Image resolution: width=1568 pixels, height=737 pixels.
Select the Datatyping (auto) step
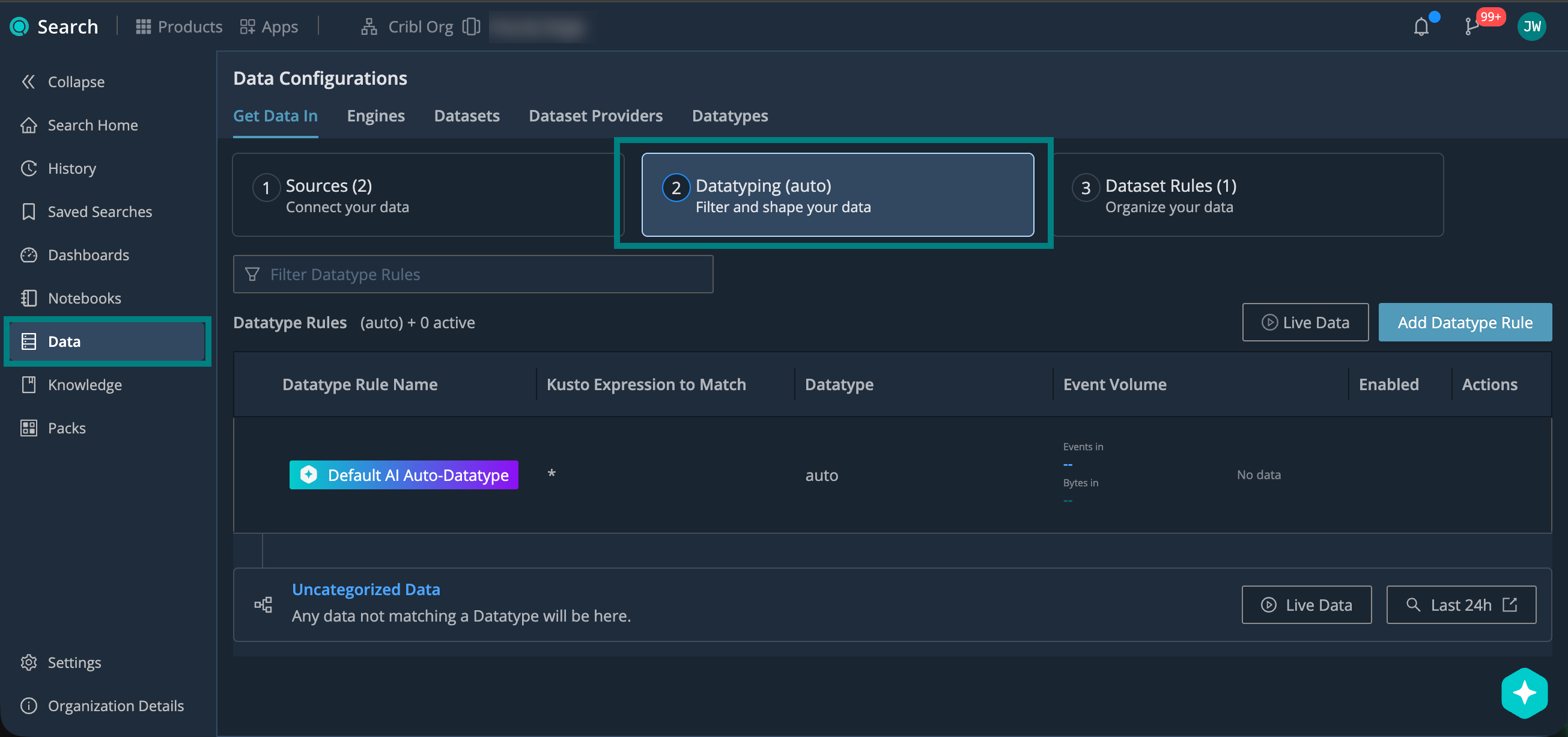837,195
